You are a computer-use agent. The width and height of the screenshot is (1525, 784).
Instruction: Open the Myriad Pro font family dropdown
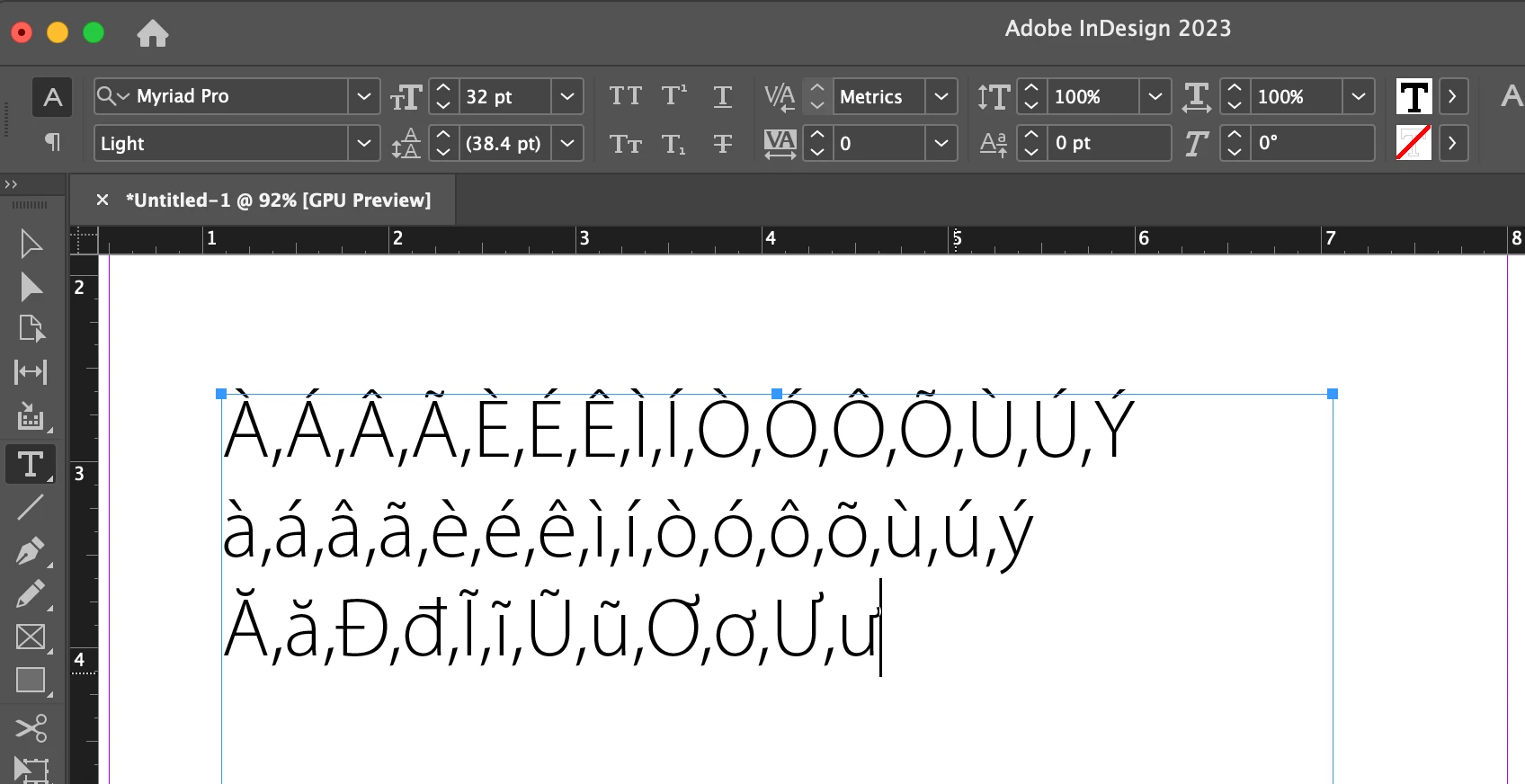(x=363, y=96)
